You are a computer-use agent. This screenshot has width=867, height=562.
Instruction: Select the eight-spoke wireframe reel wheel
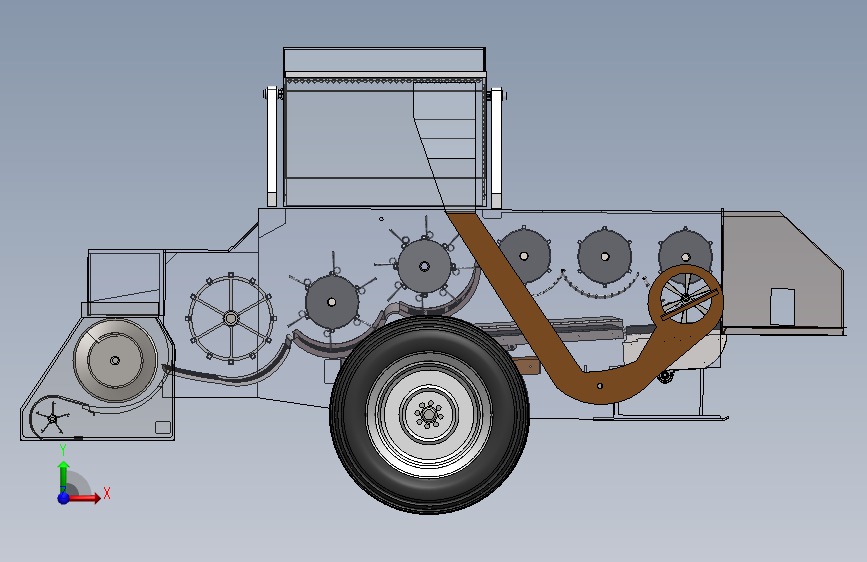[231, 318]
